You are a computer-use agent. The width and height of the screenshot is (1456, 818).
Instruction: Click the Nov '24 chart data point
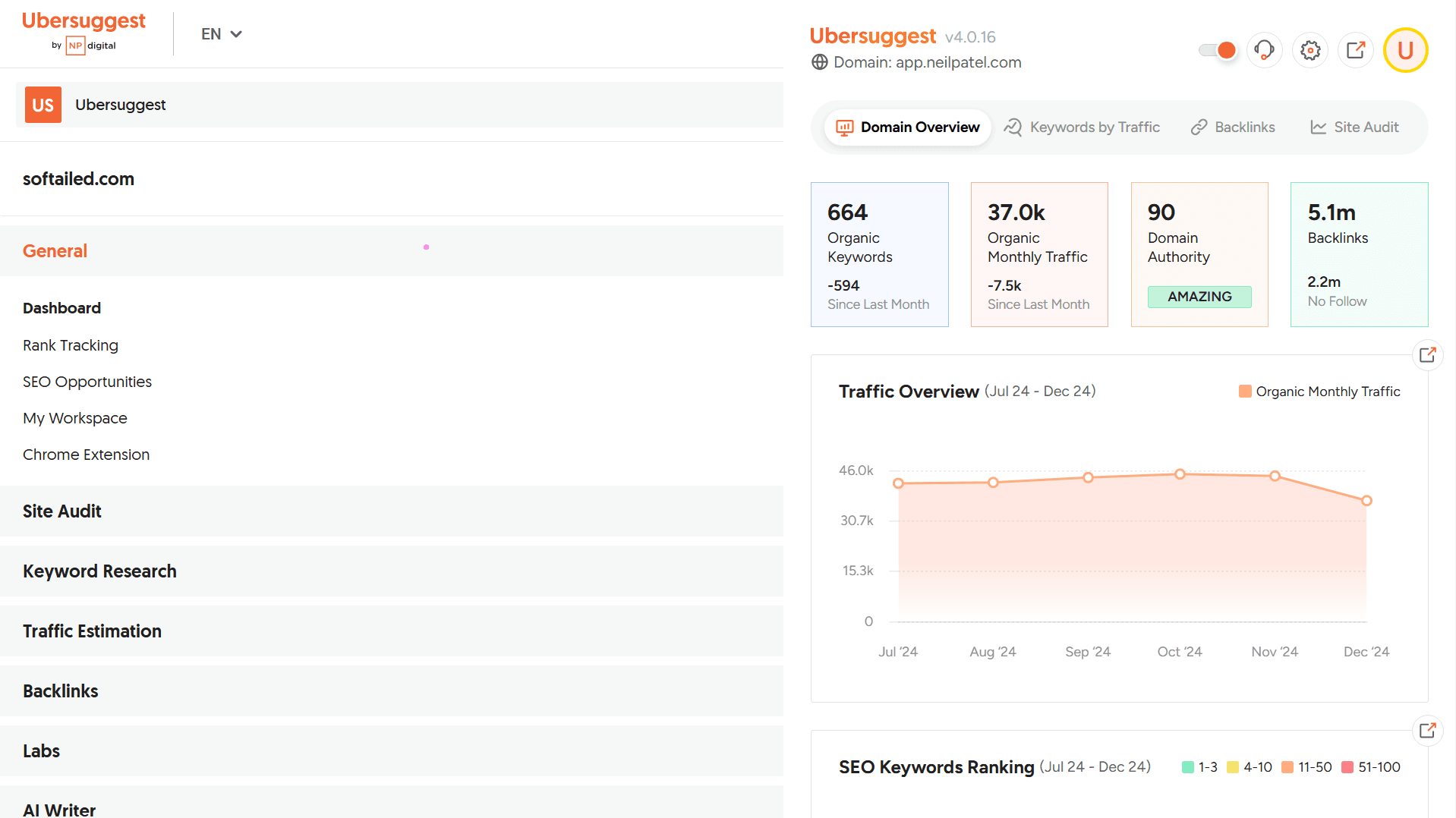click(1275, 476)
